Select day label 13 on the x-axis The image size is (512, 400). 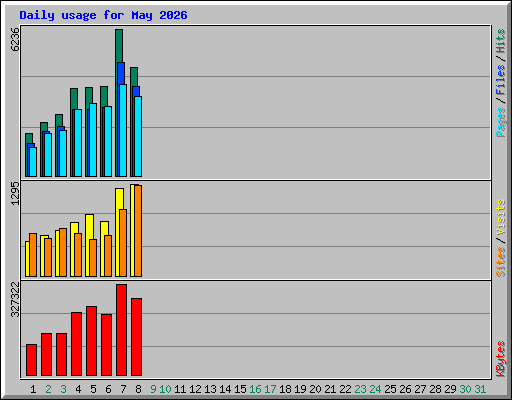click(x=210, y=389)
